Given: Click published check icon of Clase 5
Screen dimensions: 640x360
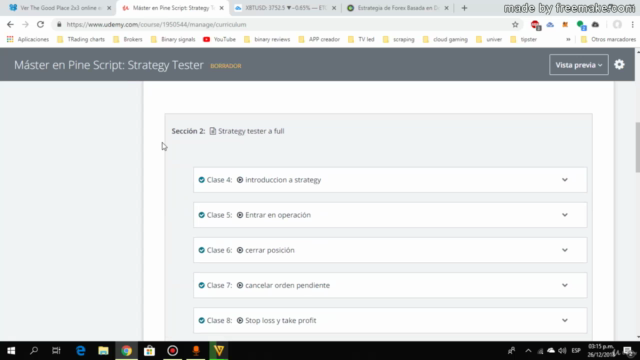Looking at the screenshot, I should (201, 215).
